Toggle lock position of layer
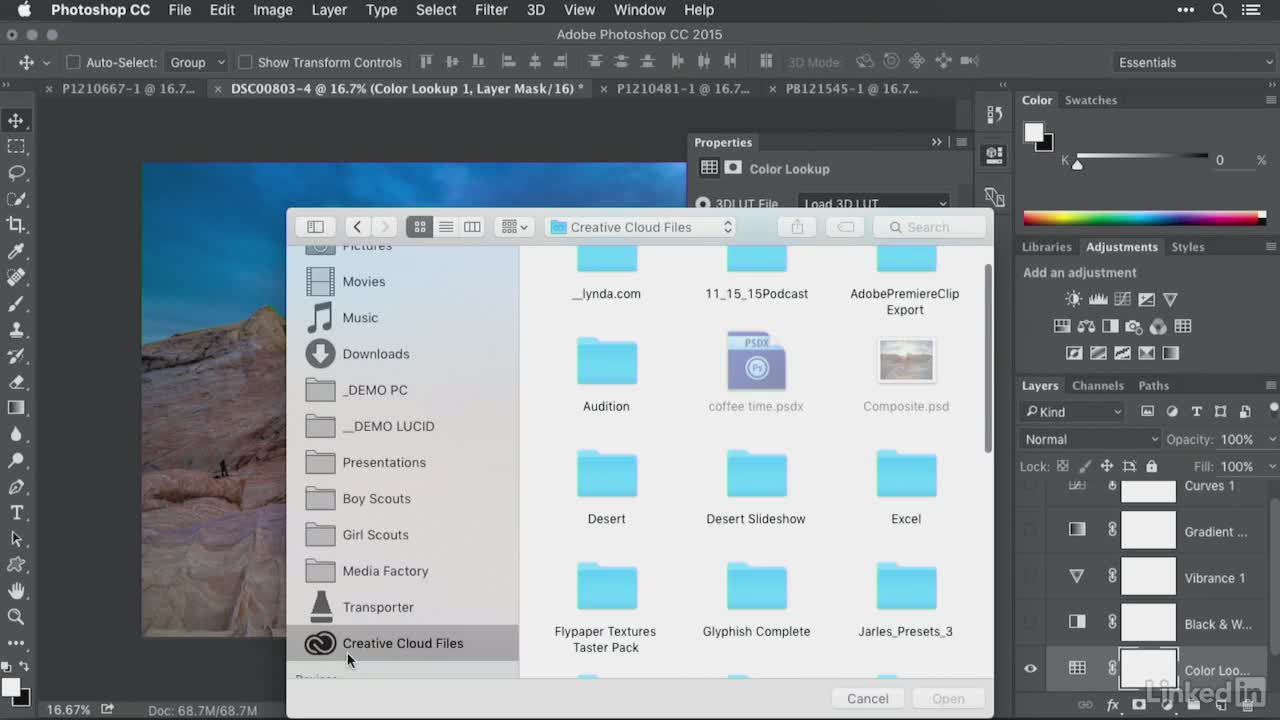1280x720 pixels. [1106, 466]
